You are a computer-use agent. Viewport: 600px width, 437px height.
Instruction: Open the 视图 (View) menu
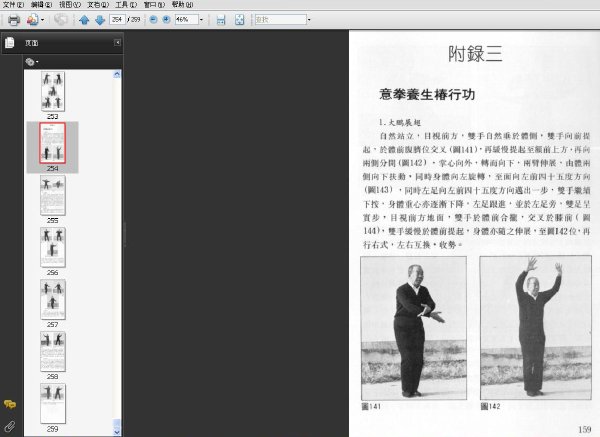pyautogui.click(x=70, y=5)
